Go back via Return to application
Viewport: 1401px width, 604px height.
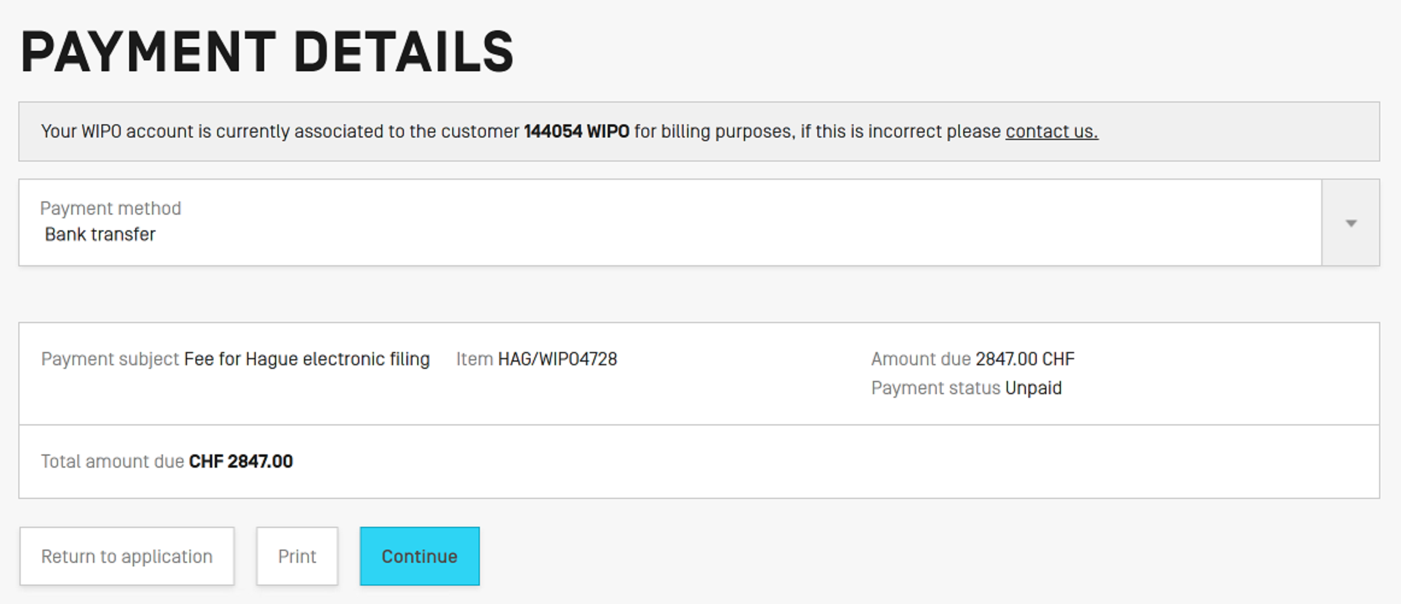click(127, 556)
